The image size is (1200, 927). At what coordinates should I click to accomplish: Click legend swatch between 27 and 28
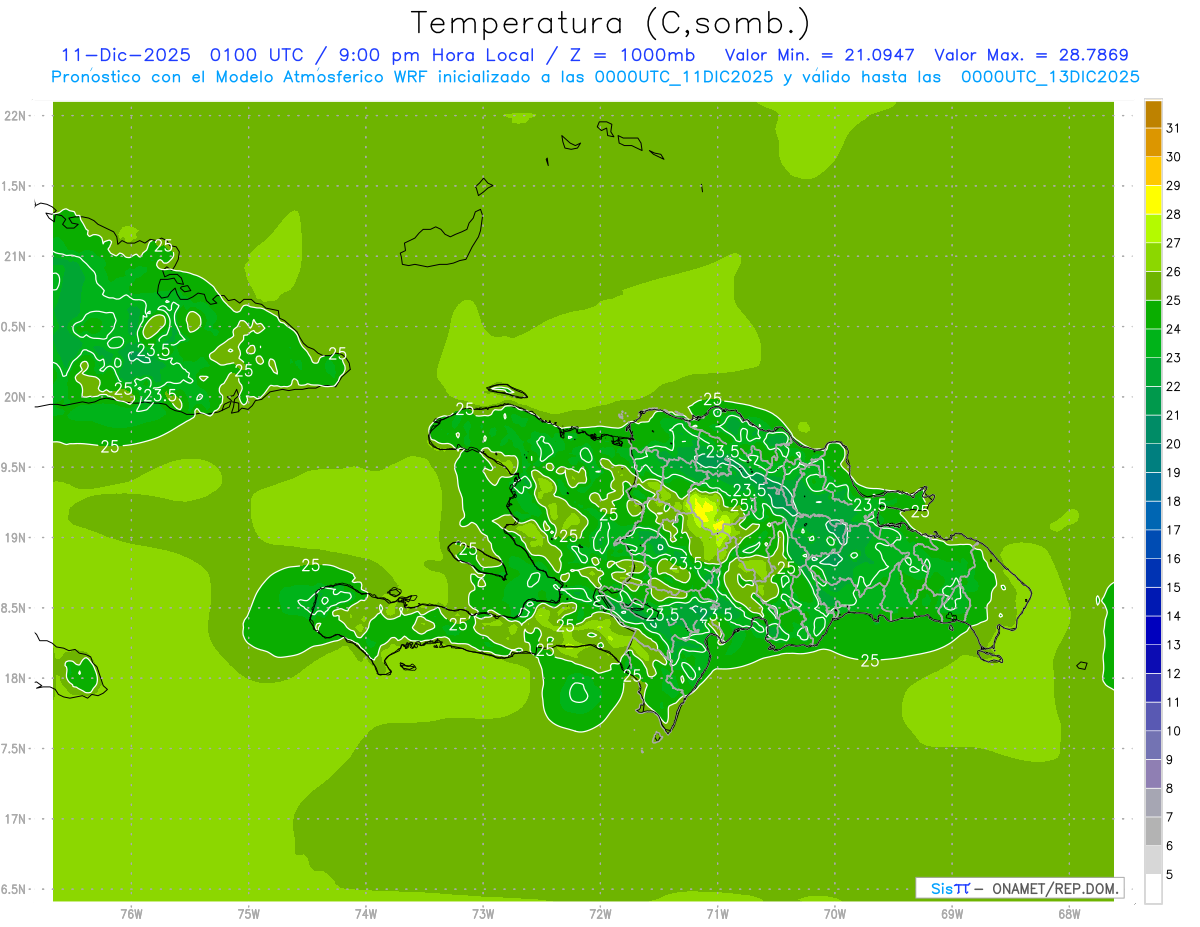[1153, 229]
